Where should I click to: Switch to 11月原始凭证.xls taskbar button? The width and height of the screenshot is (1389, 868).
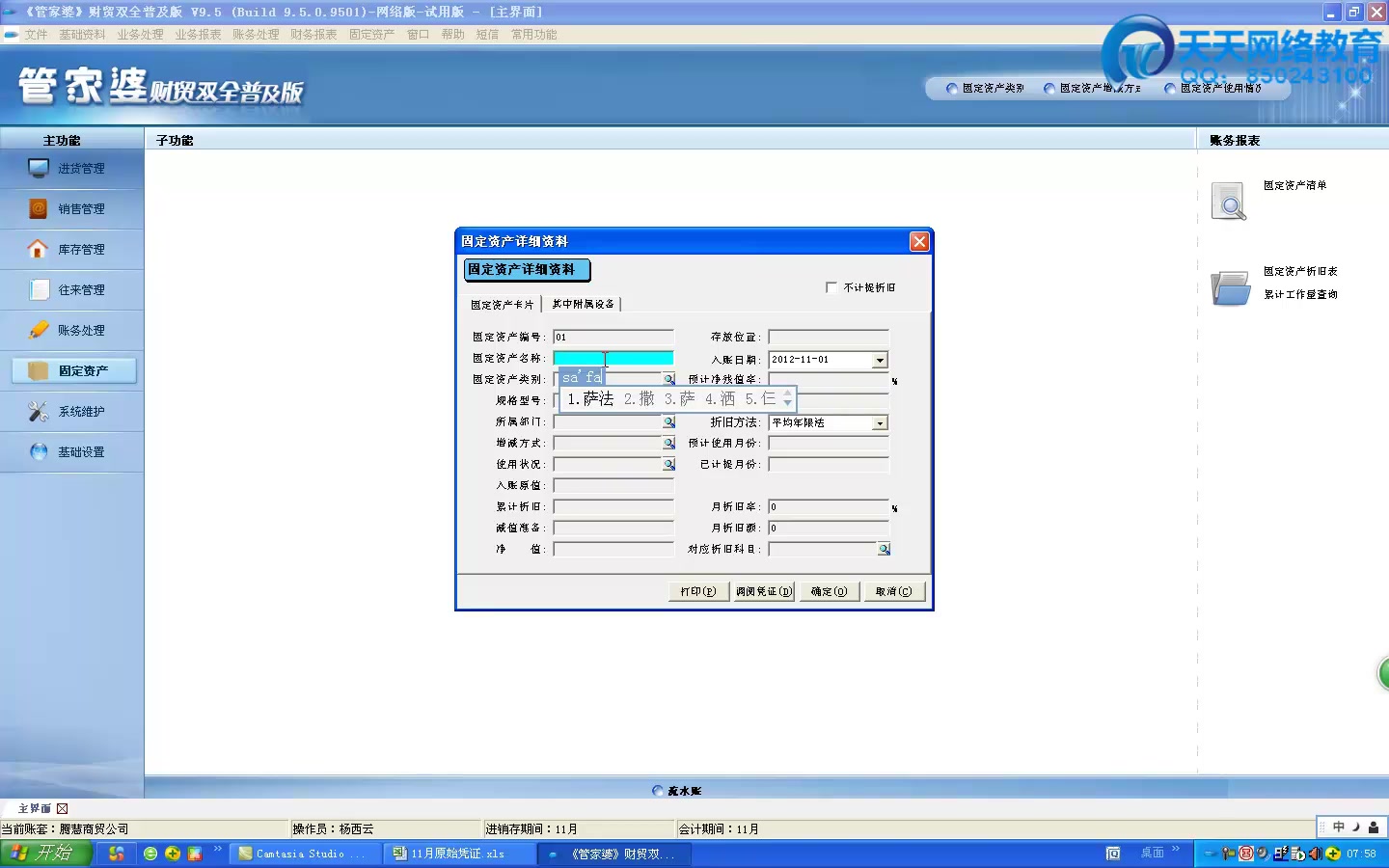pyautogui.click(x=460, y=854)
